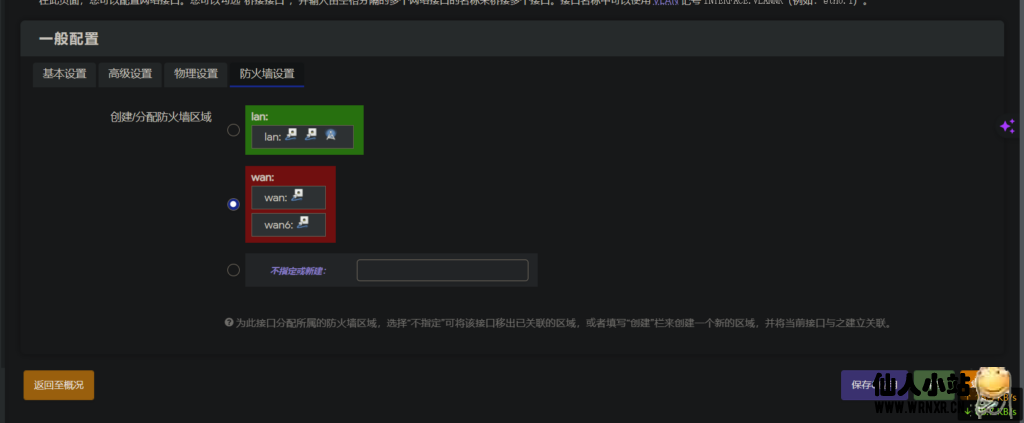Click the help question mark icon

[x=229, y=322]
